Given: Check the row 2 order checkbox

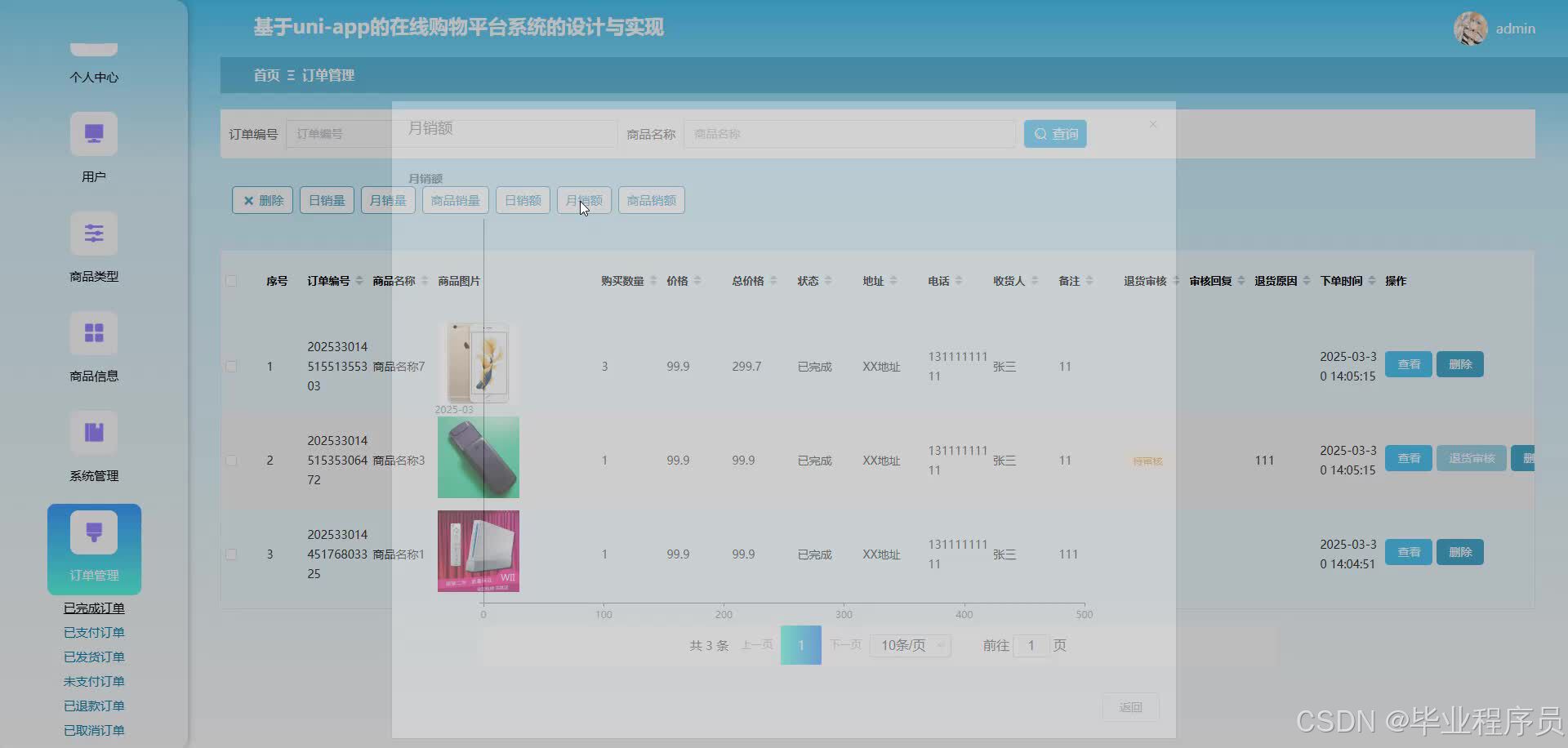Looking at the screenshot, I should tap(231, 461).
